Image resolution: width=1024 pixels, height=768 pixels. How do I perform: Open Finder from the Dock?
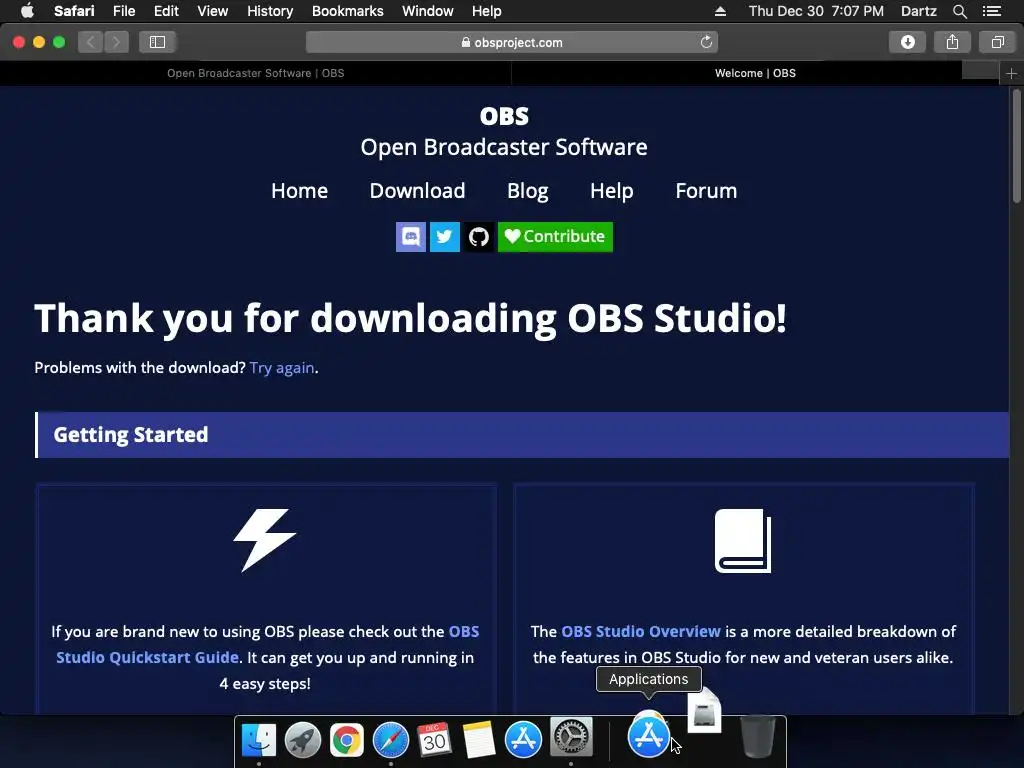pyautogui.click(x=259, y=739)
